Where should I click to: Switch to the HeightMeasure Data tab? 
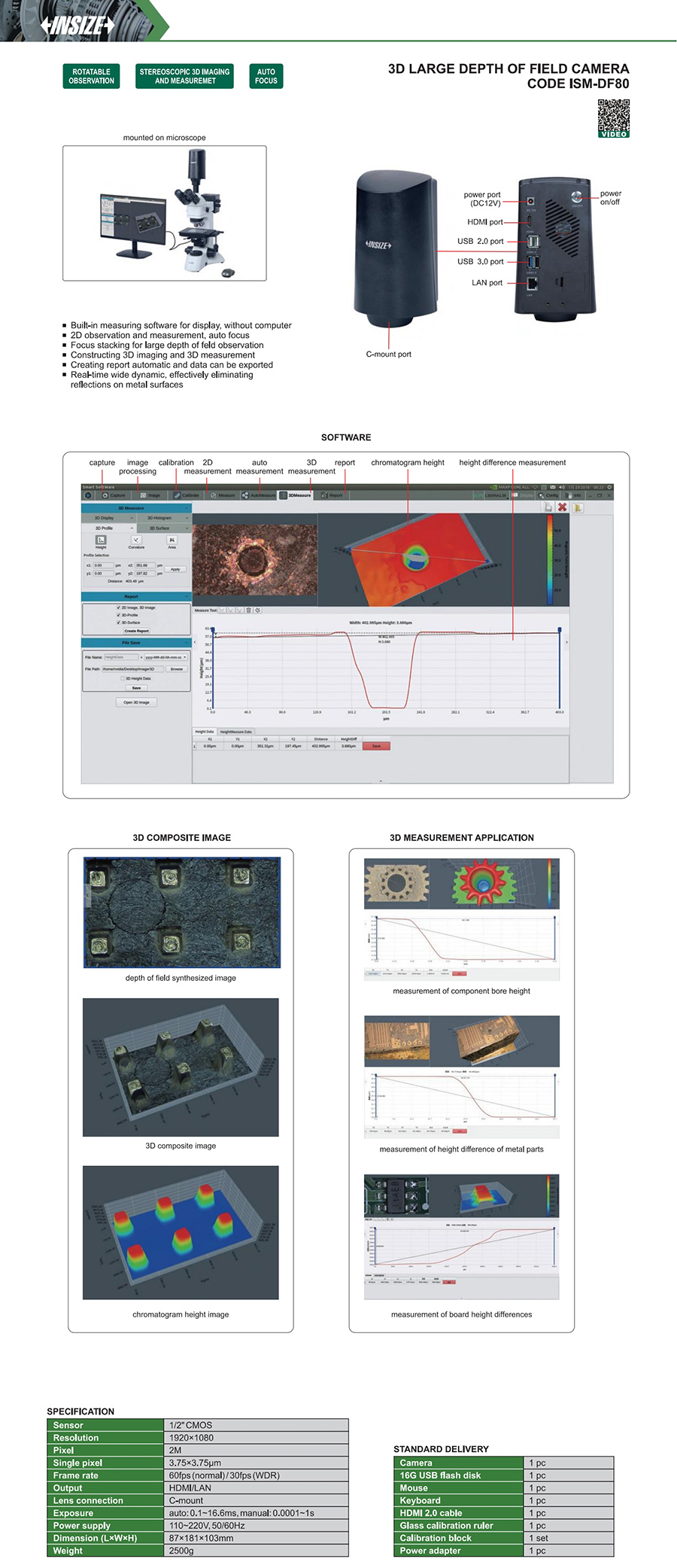[236, 732]
